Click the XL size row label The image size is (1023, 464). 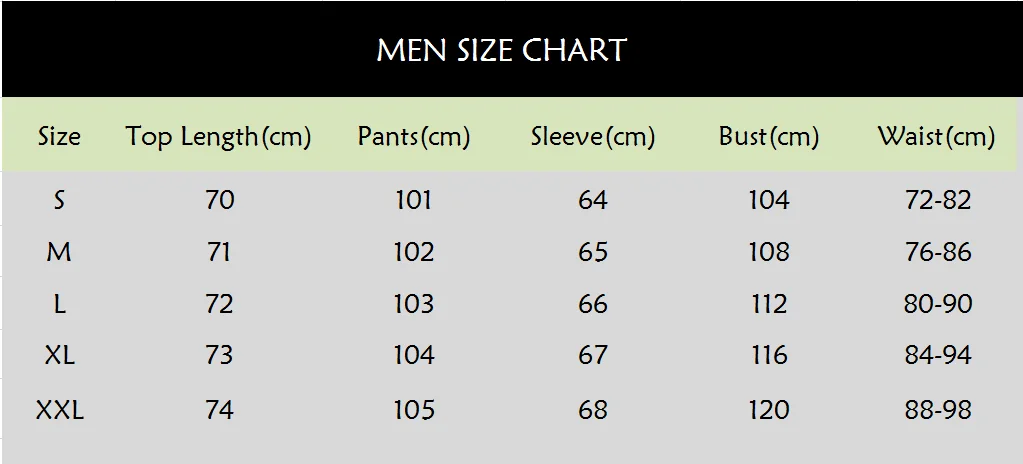[59, 355]
